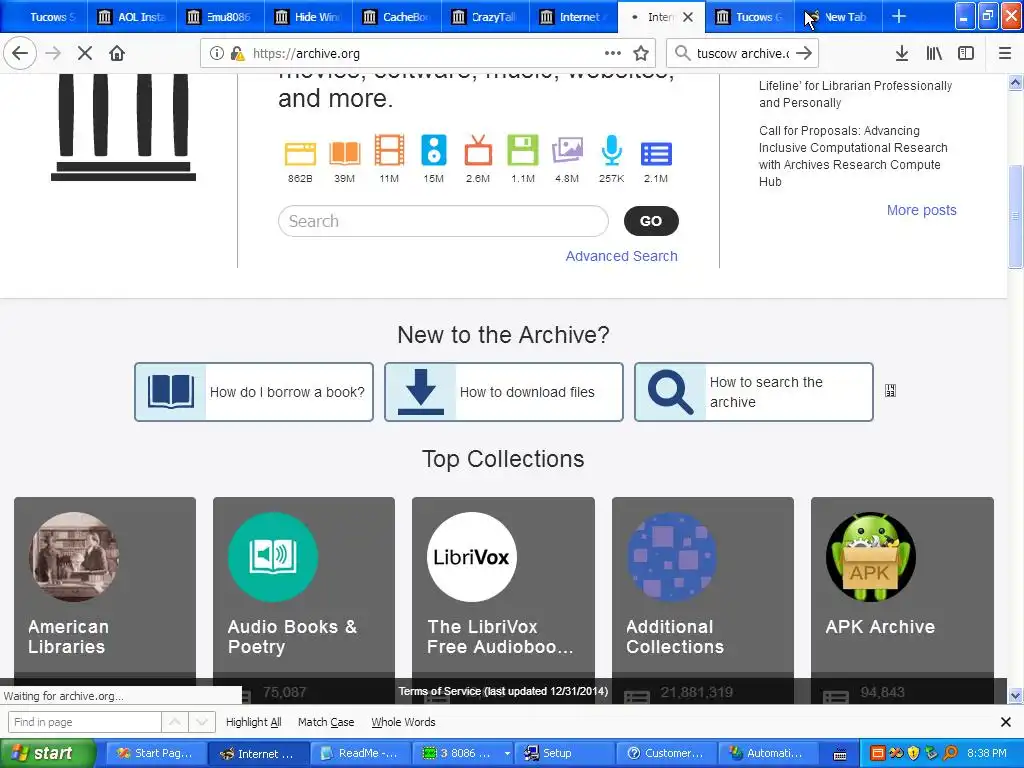
Task: Toggle the sidebar icon in toolbar
Action: [x=966, y=54]
